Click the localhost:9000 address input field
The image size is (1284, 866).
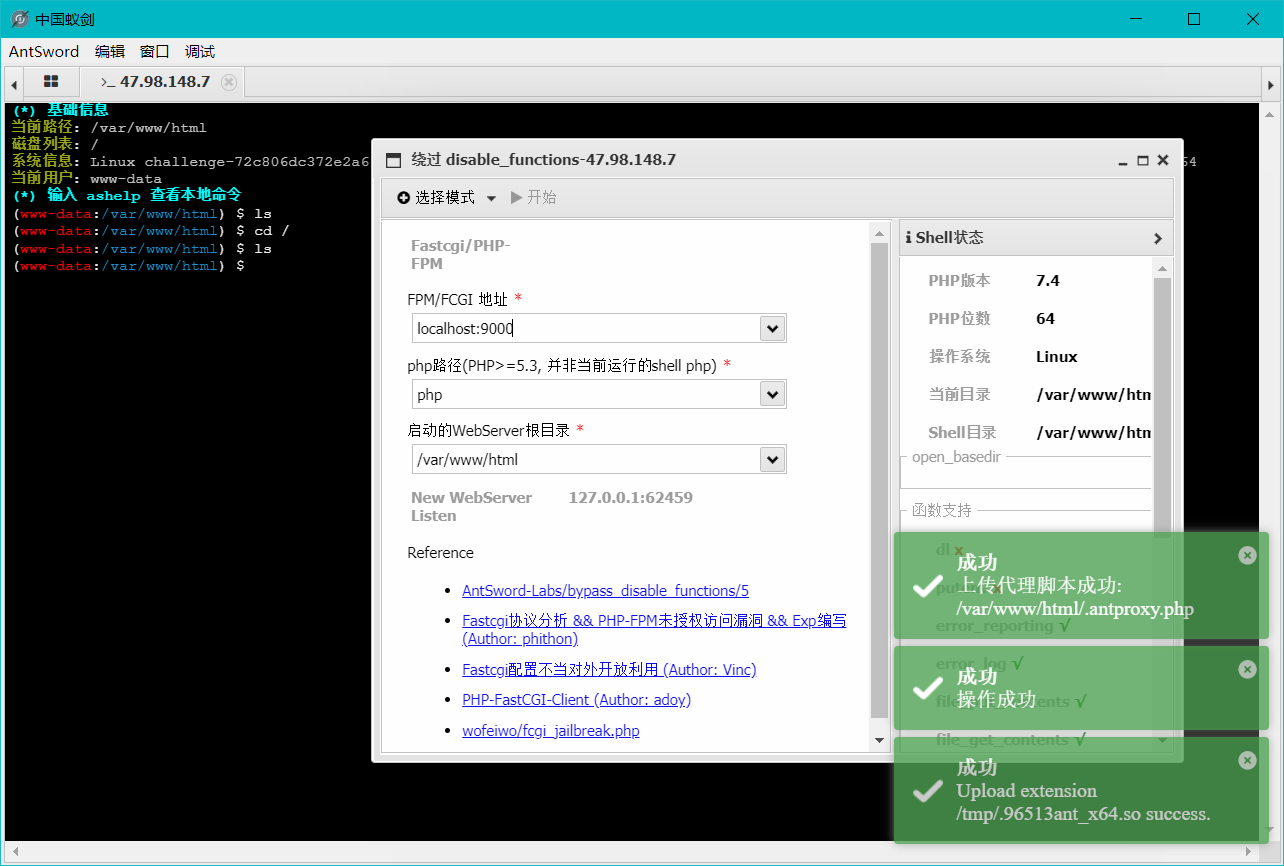[585, 328]
